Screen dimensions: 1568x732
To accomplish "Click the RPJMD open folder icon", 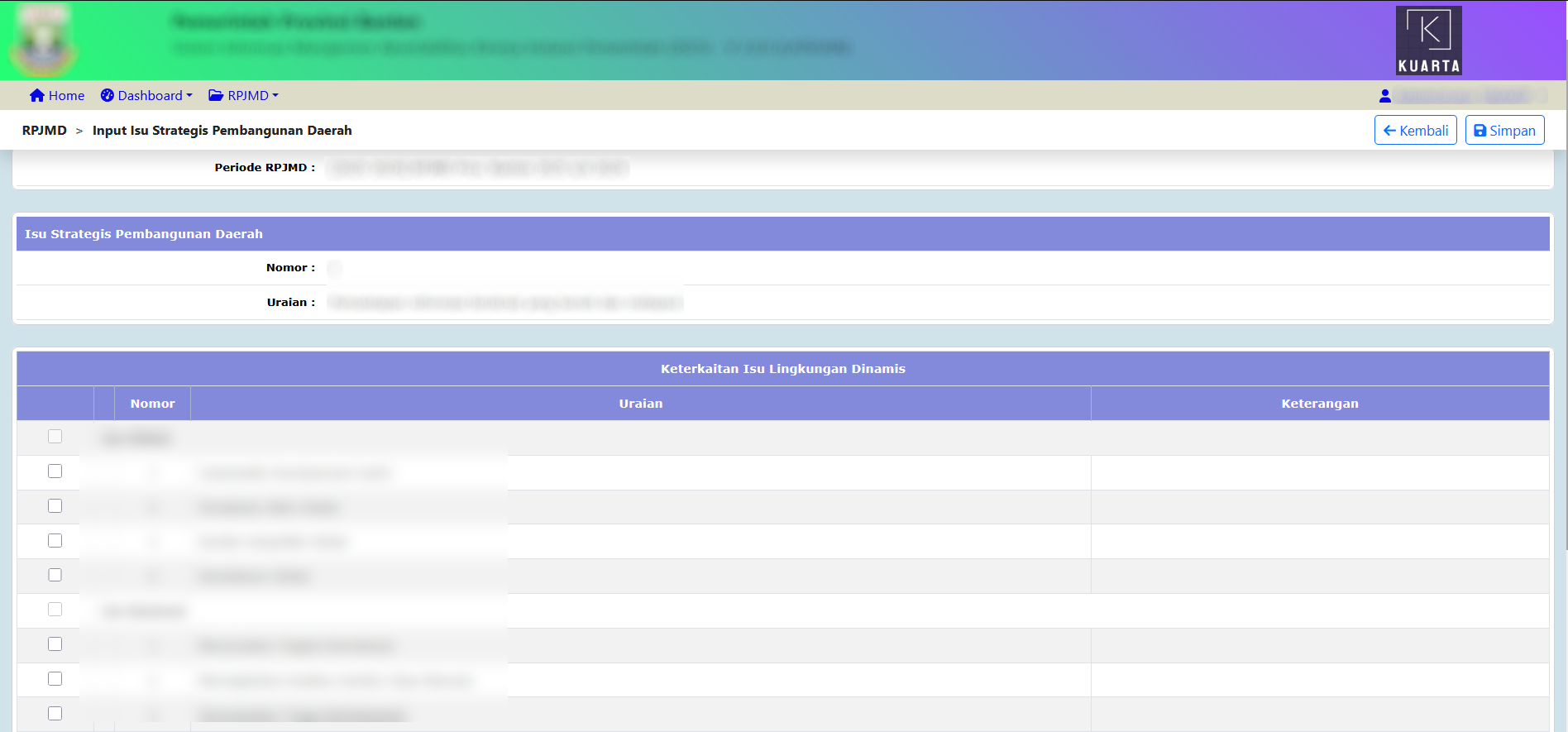I will point(216,95).
